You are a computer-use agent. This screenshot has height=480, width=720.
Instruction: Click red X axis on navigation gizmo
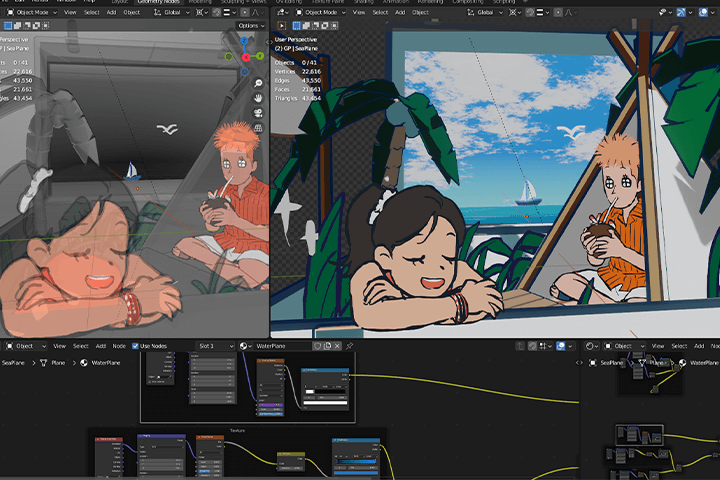tap(246, 57)
